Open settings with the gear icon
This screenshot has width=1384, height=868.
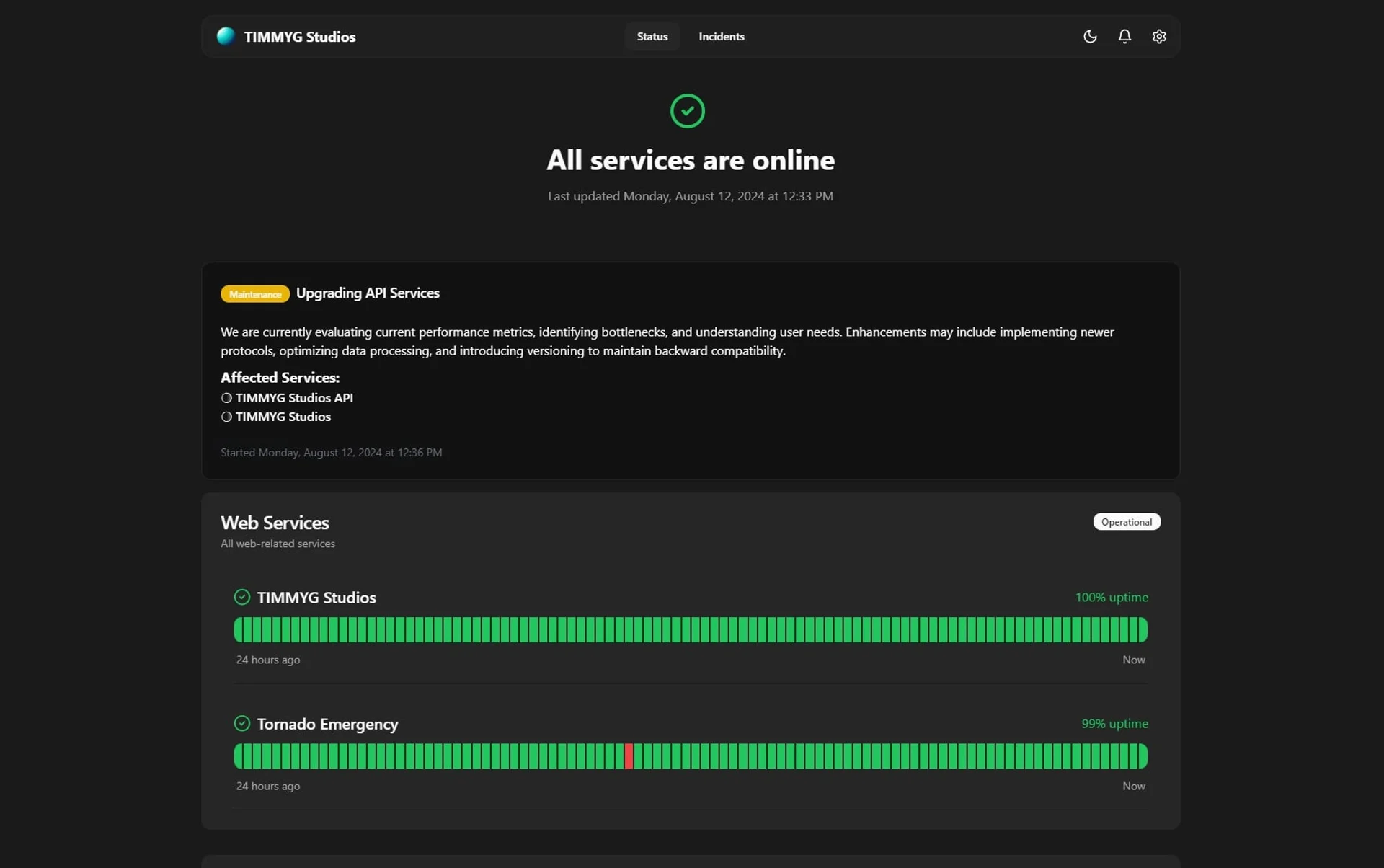tap(1158, 36)
